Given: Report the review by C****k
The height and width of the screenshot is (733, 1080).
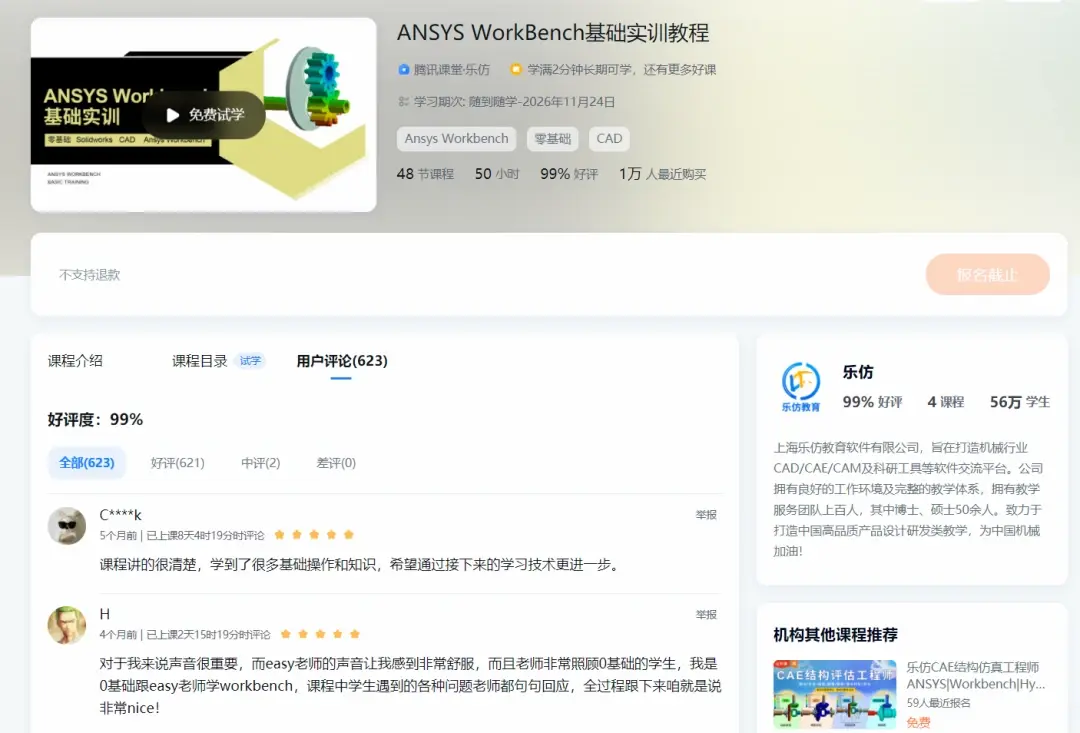Looking at the screenshot, I should click(x=706, y=515).
